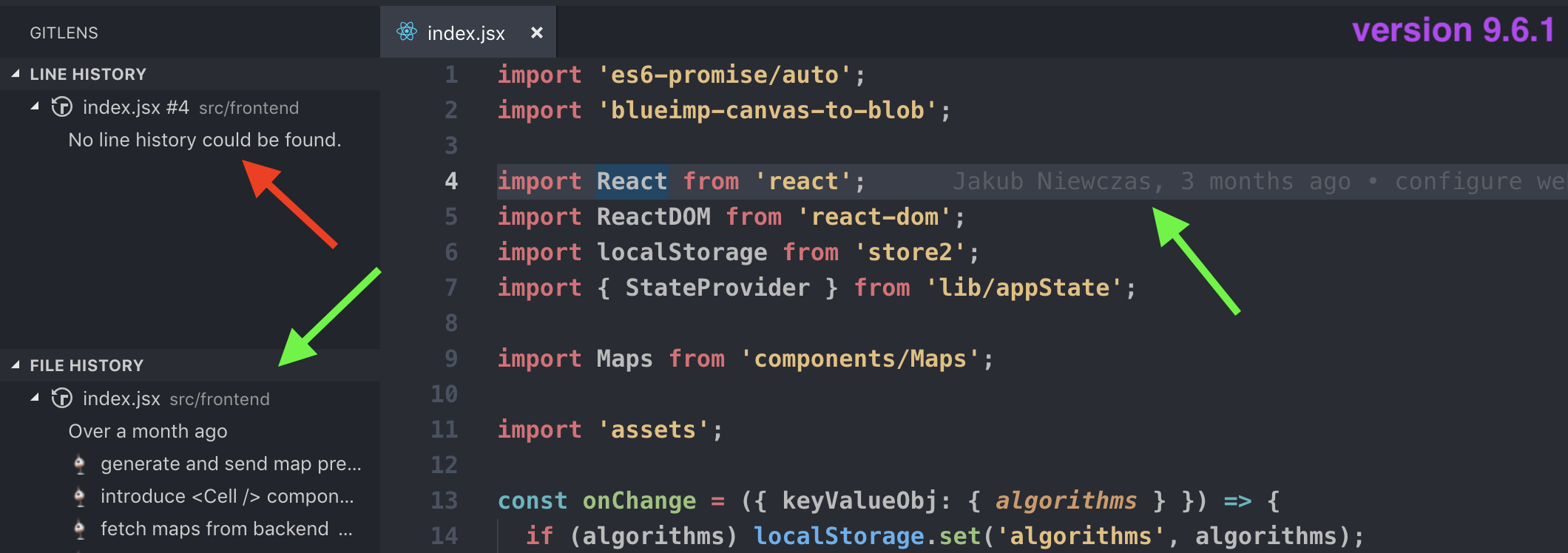Viewport: 1568px width, 553px height.
Task: Click 'components/Maps' string on line 9
Action: click(860, 359)
